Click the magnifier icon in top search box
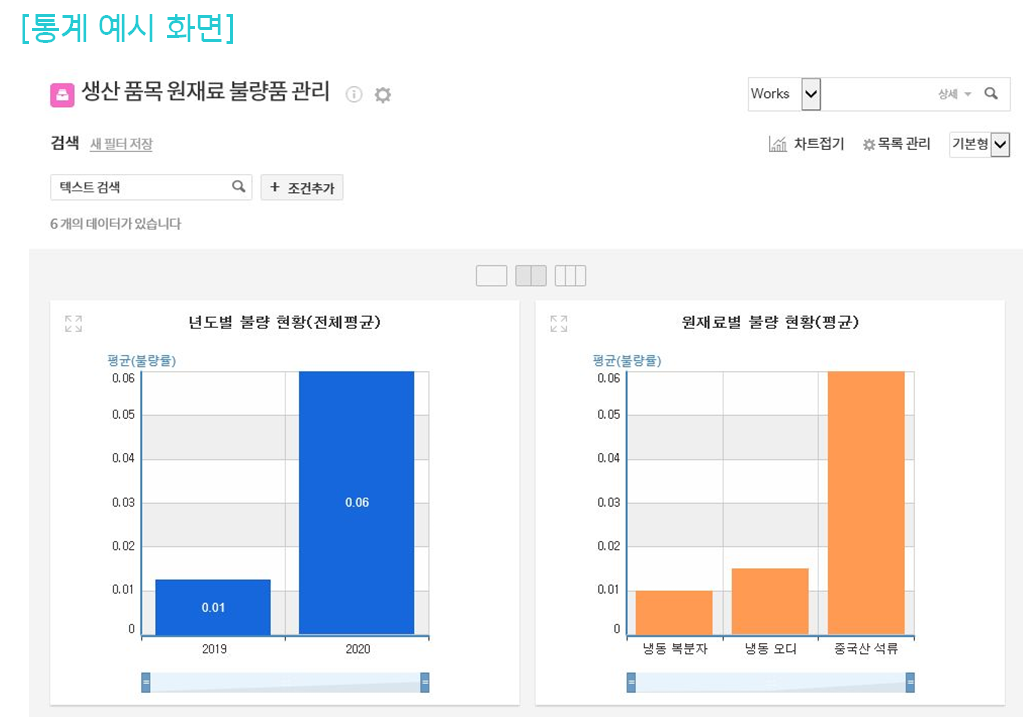 coord(991,94)
